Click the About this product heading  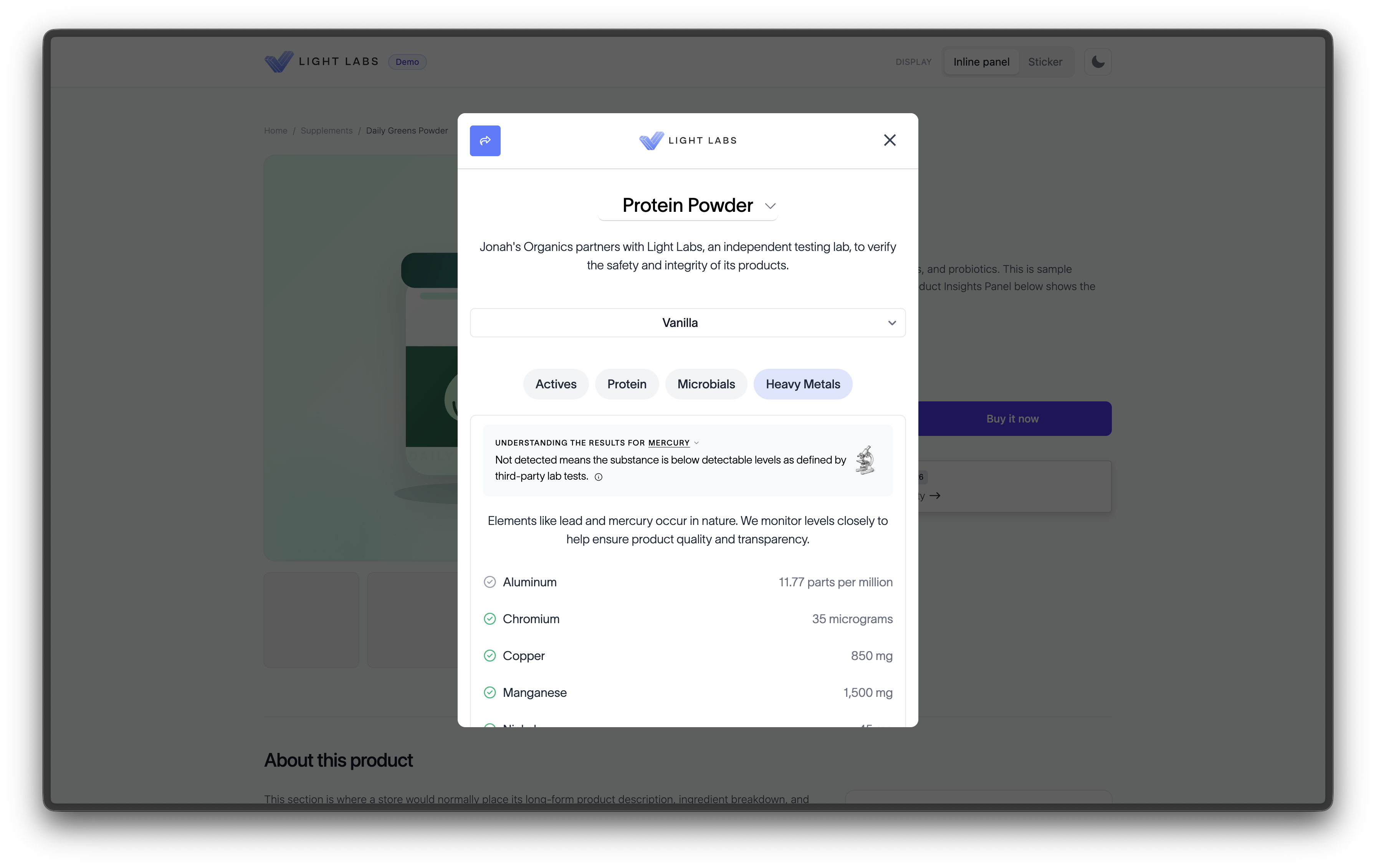(338, 761)
